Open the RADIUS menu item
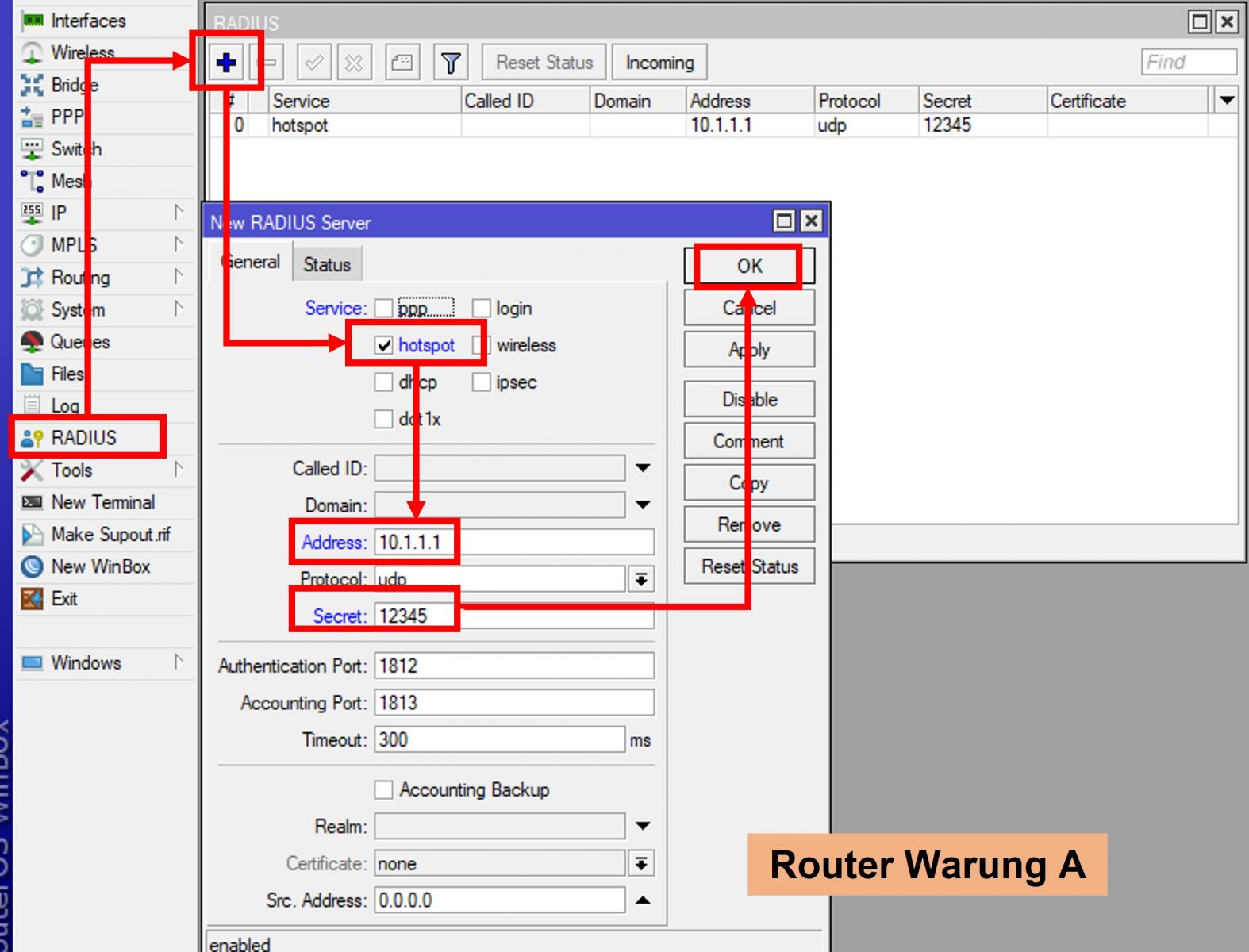This screenshot has height=952, width=1249. [x=83, y=438]
